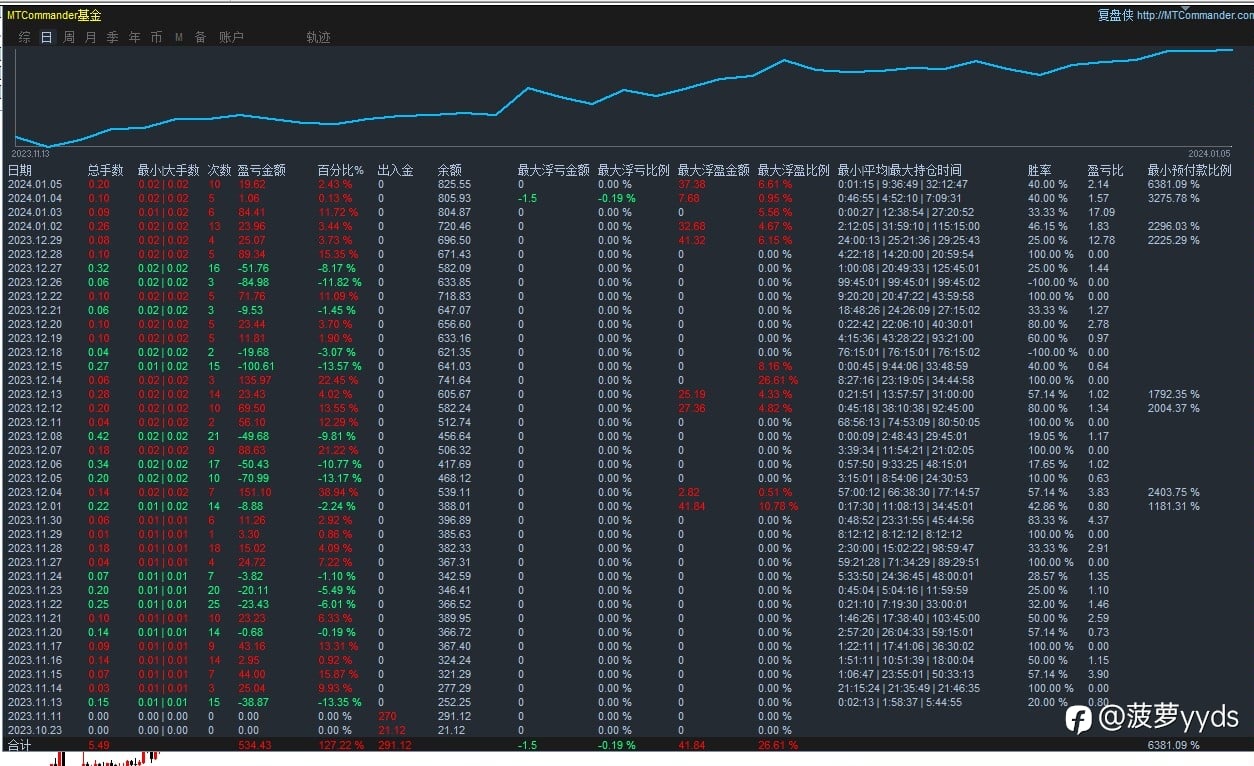The image size is (1254, 766).
Task: Click the 合计 totals row label
Action: tap(19, 745)
